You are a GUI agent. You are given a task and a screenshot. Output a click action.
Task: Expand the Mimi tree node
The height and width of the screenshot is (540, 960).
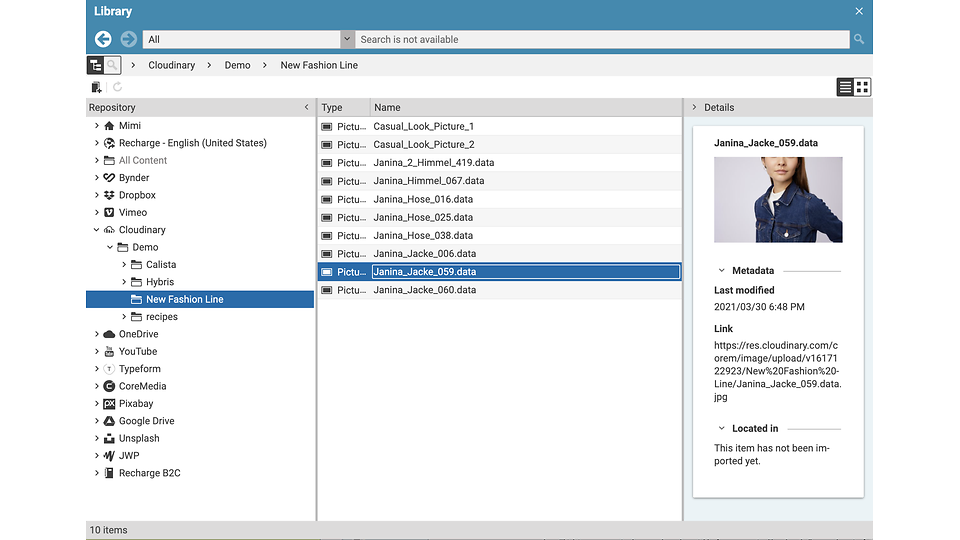pyautogui.click(x=96, y=126)
